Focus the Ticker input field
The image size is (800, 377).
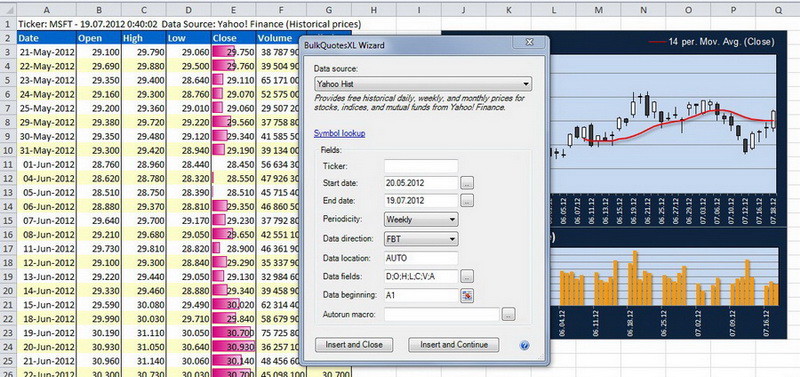click(x=421, y=166)
